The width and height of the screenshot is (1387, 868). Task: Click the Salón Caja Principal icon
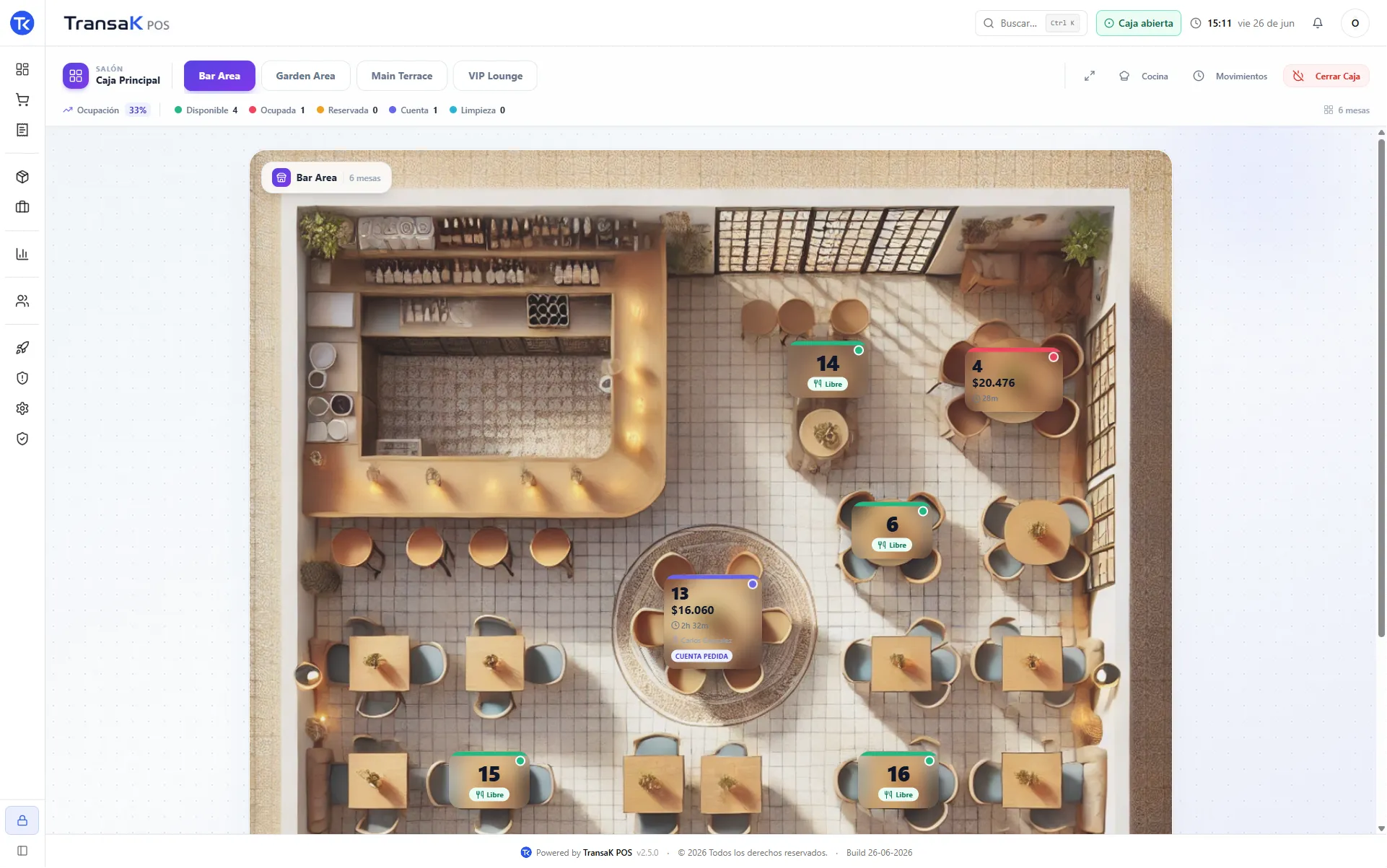click(x=76, y=76)
